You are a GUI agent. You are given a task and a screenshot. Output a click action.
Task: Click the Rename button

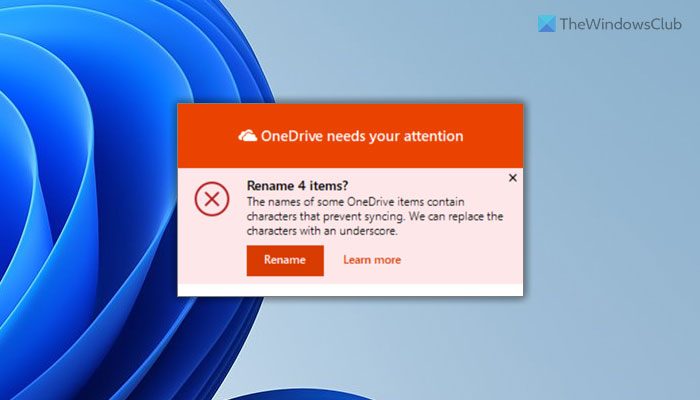point(285,260)
